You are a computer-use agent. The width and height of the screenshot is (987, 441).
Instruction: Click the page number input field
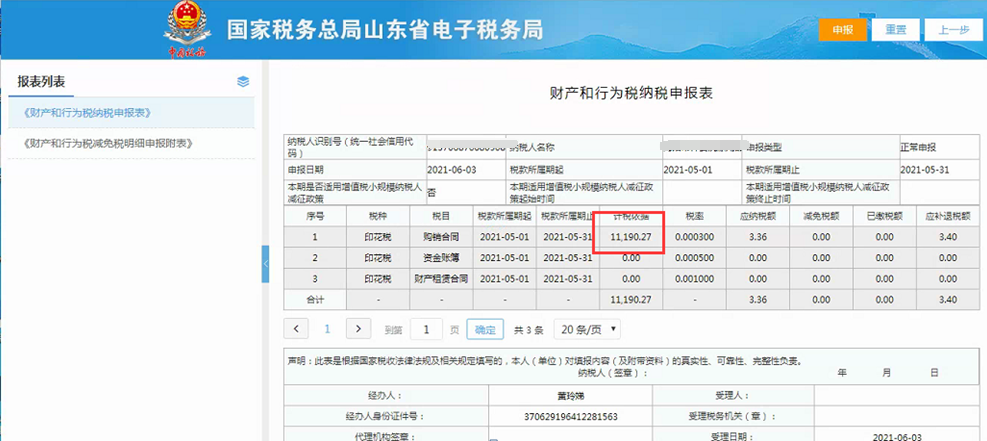(426, 328)
